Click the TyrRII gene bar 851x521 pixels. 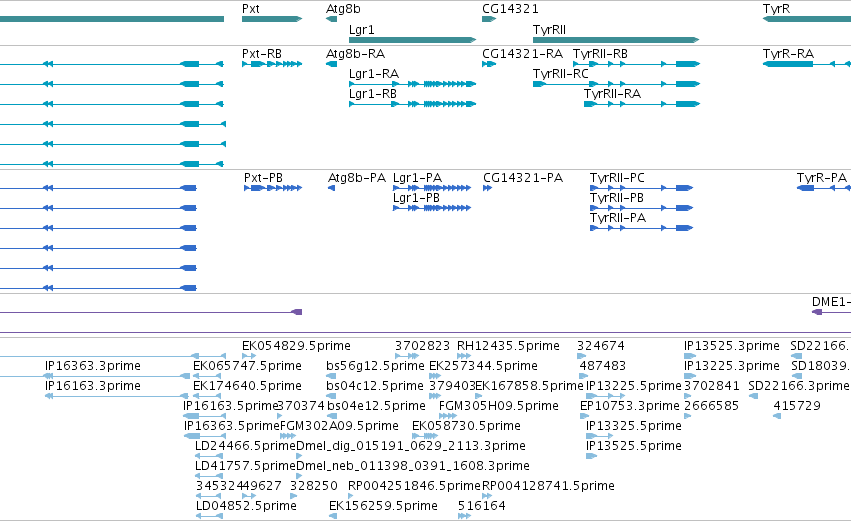coord(616,40)
